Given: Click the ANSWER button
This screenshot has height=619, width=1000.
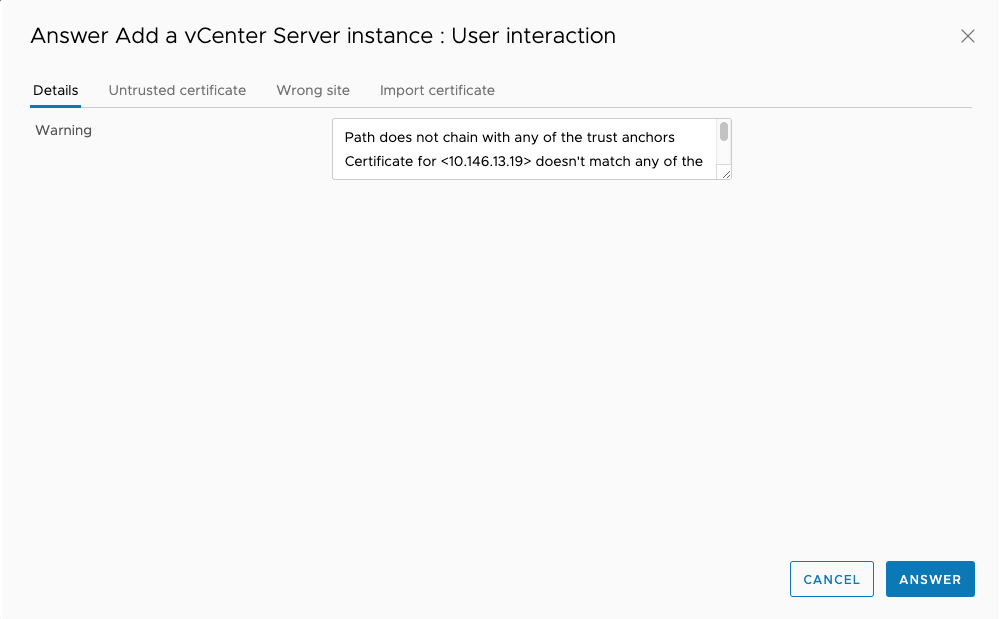Looking at the screenshot, I should coord(930,579).
